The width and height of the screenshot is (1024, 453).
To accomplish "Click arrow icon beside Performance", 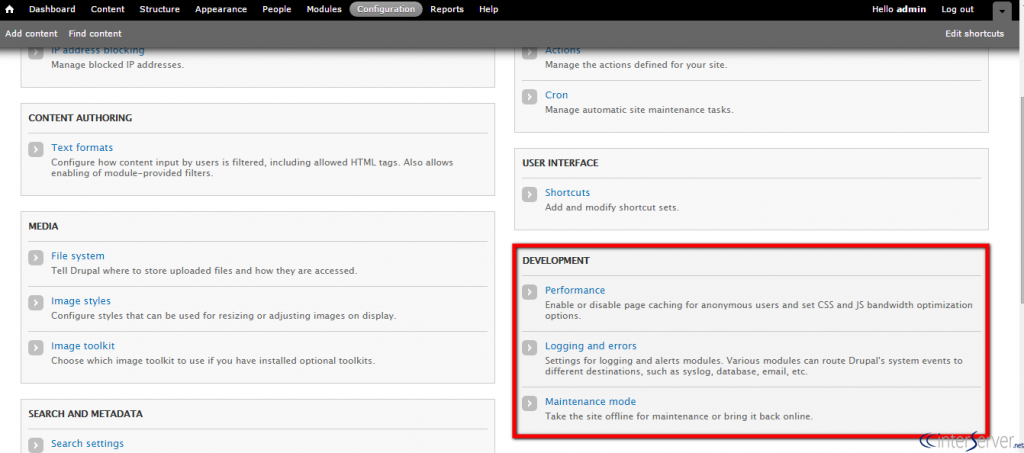I will tap(530, 292).
